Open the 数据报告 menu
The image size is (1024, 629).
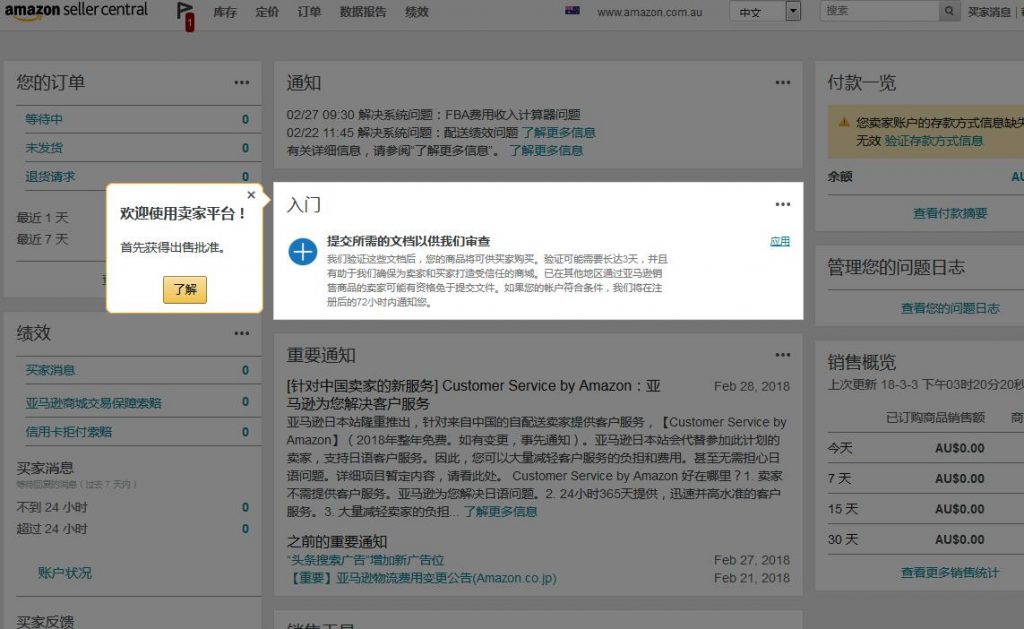[x=363, y=12]
